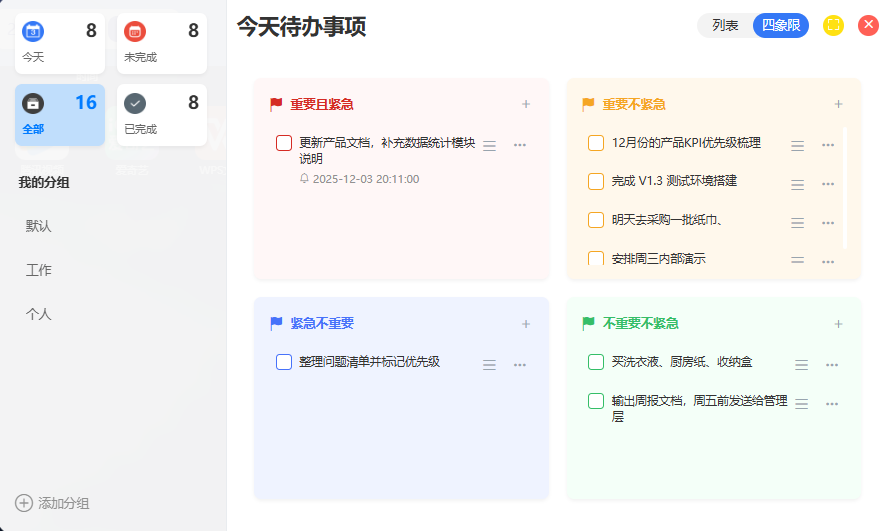Image resolution: width=889 pixels, height=531 pixels.
Task: Expand options for 输出周报文档 task
Action: [x=831, y=404]
